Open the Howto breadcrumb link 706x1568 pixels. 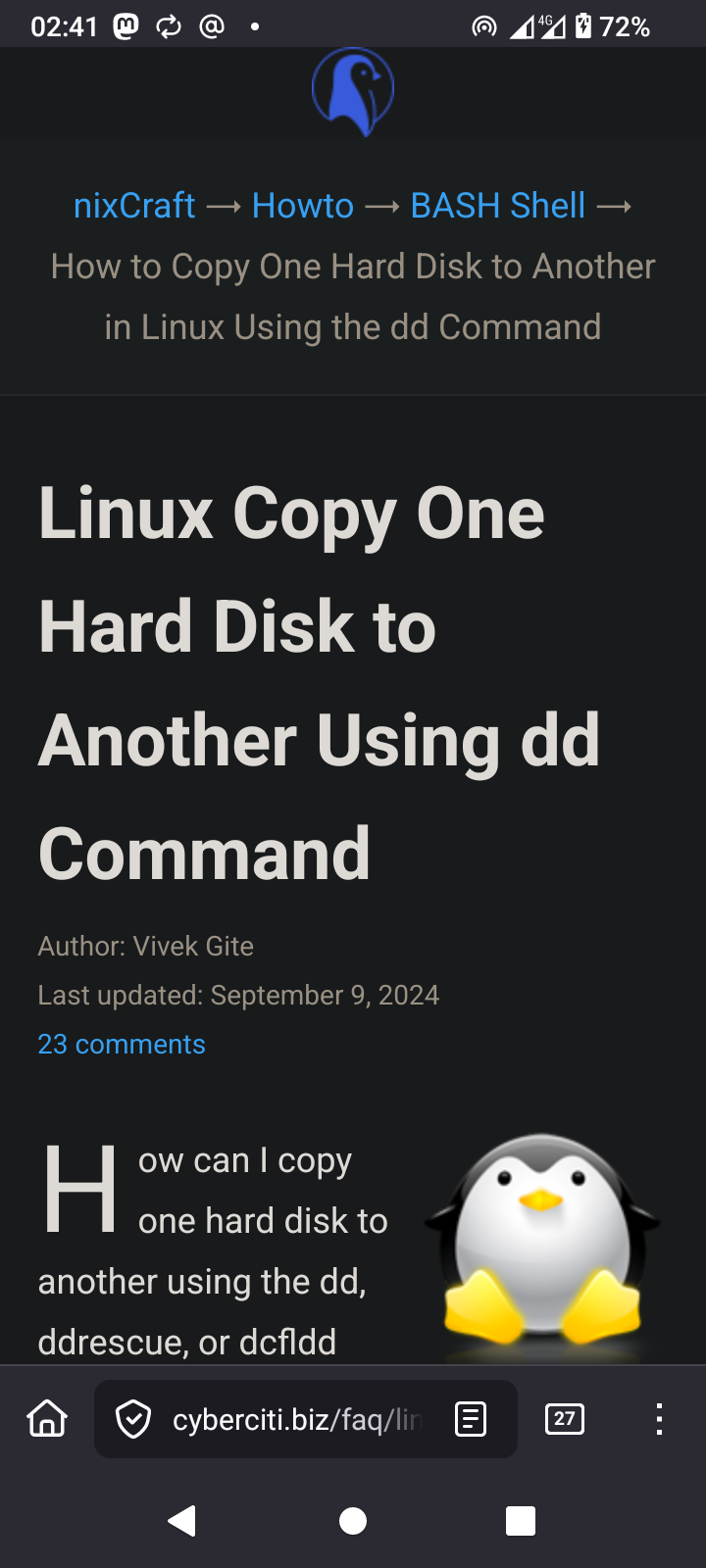[x=303, y=206]
